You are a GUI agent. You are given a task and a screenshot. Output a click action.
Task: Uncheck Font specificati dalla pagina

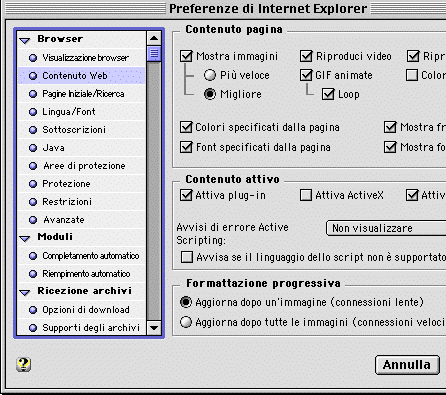point(186,147)
